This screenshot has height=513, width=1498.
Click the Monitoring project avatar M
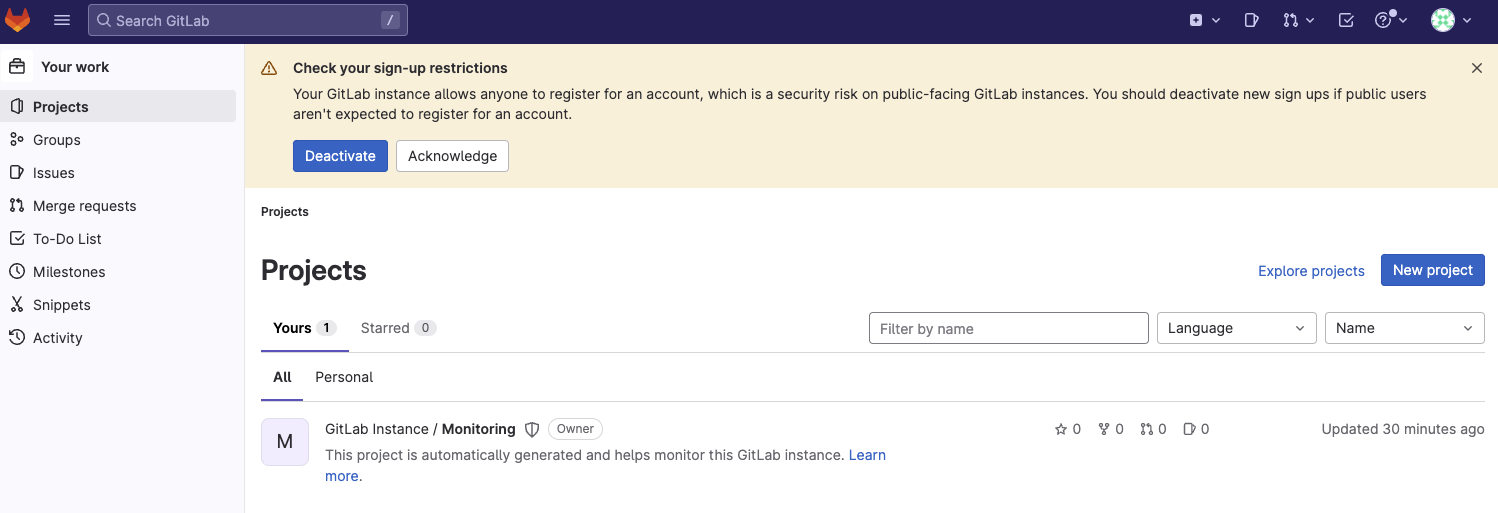(285, 442)
